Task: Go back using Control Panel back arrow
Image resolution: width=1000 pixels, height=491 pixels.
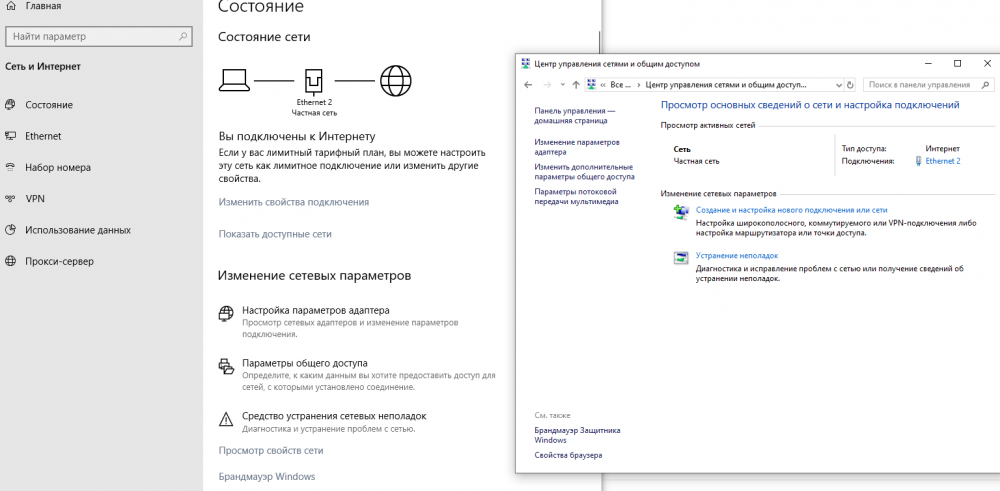Action: (527, 85)
